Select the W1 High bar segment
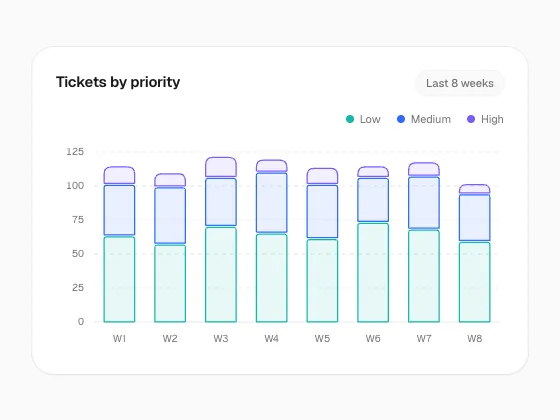Image resolution: width=560 pixels, height=420 pixels. coord(119,175)
